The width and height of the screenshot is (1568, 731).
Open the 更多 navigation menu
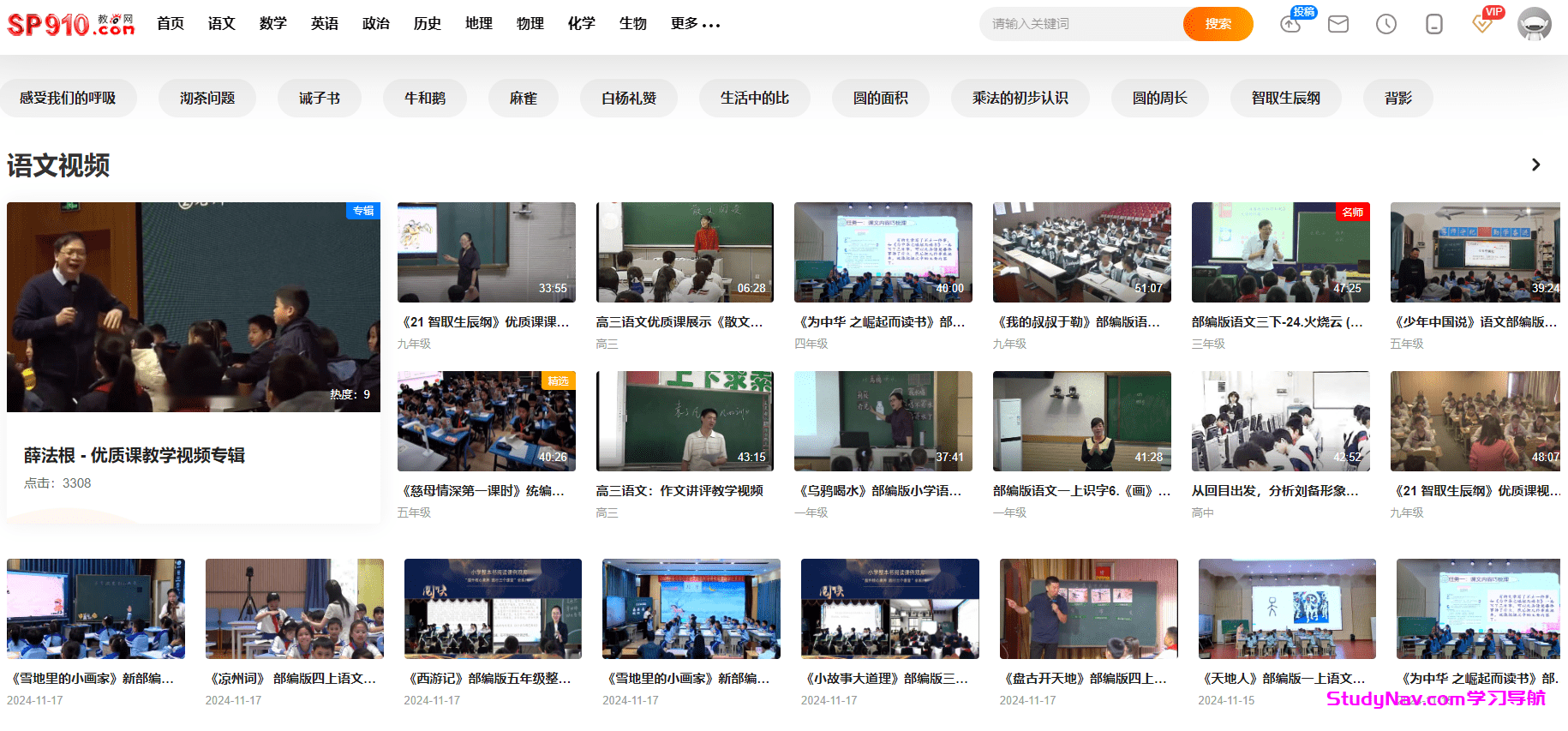(x=695, y=24)
